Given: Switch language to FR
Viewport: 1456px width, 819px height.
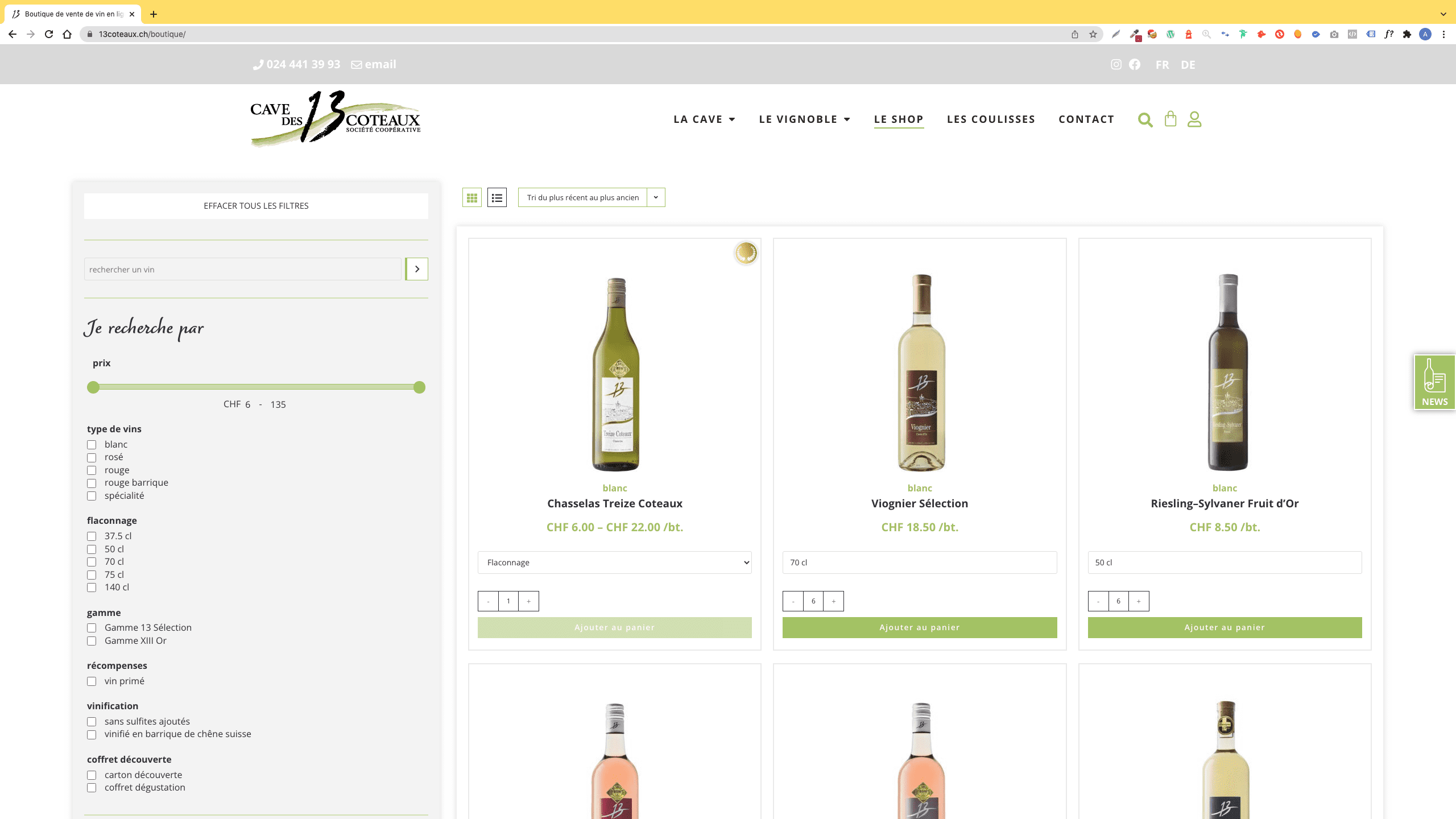Looking at the screenshot, I should click(x=1162, y=65).
